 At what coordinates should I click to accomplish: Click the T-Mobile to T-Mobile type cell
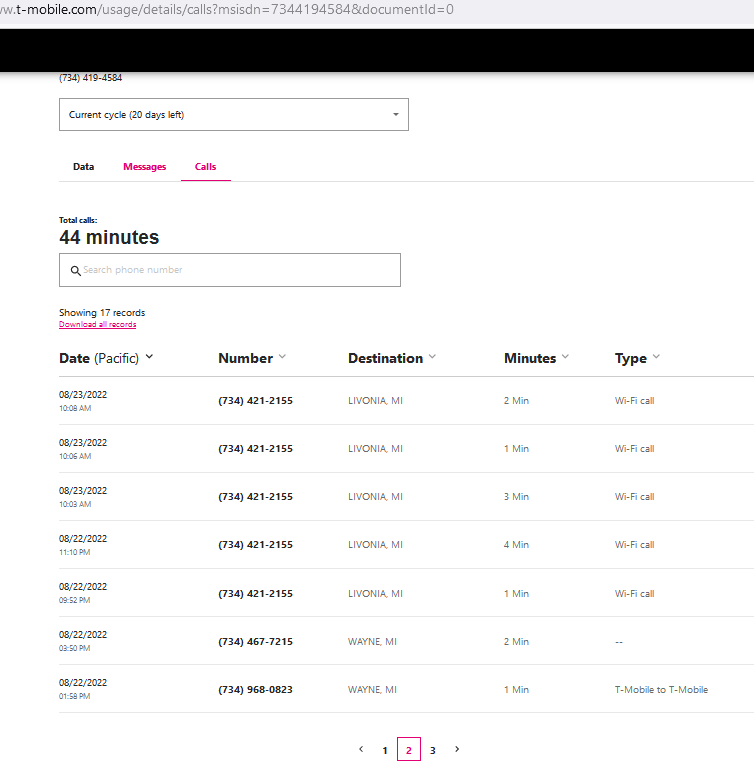661,689
